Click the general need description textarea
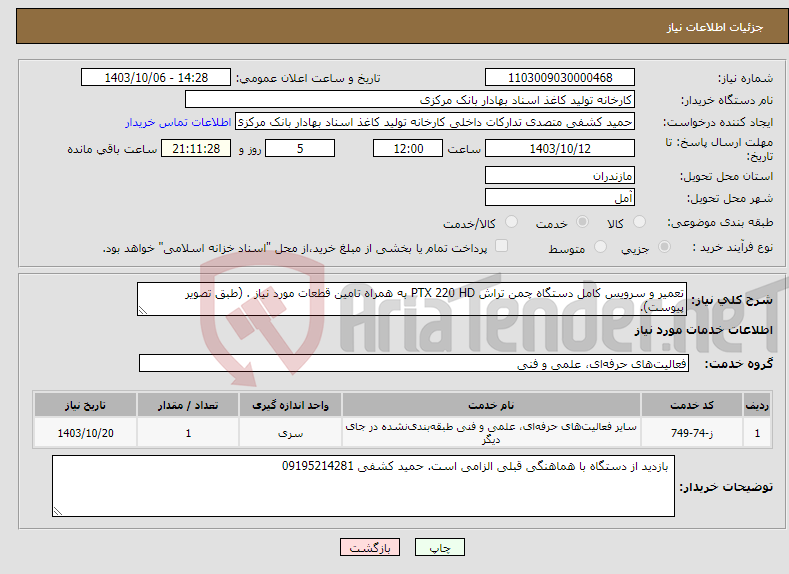Viewport: 789px width, 574px height. pos(412,299)
